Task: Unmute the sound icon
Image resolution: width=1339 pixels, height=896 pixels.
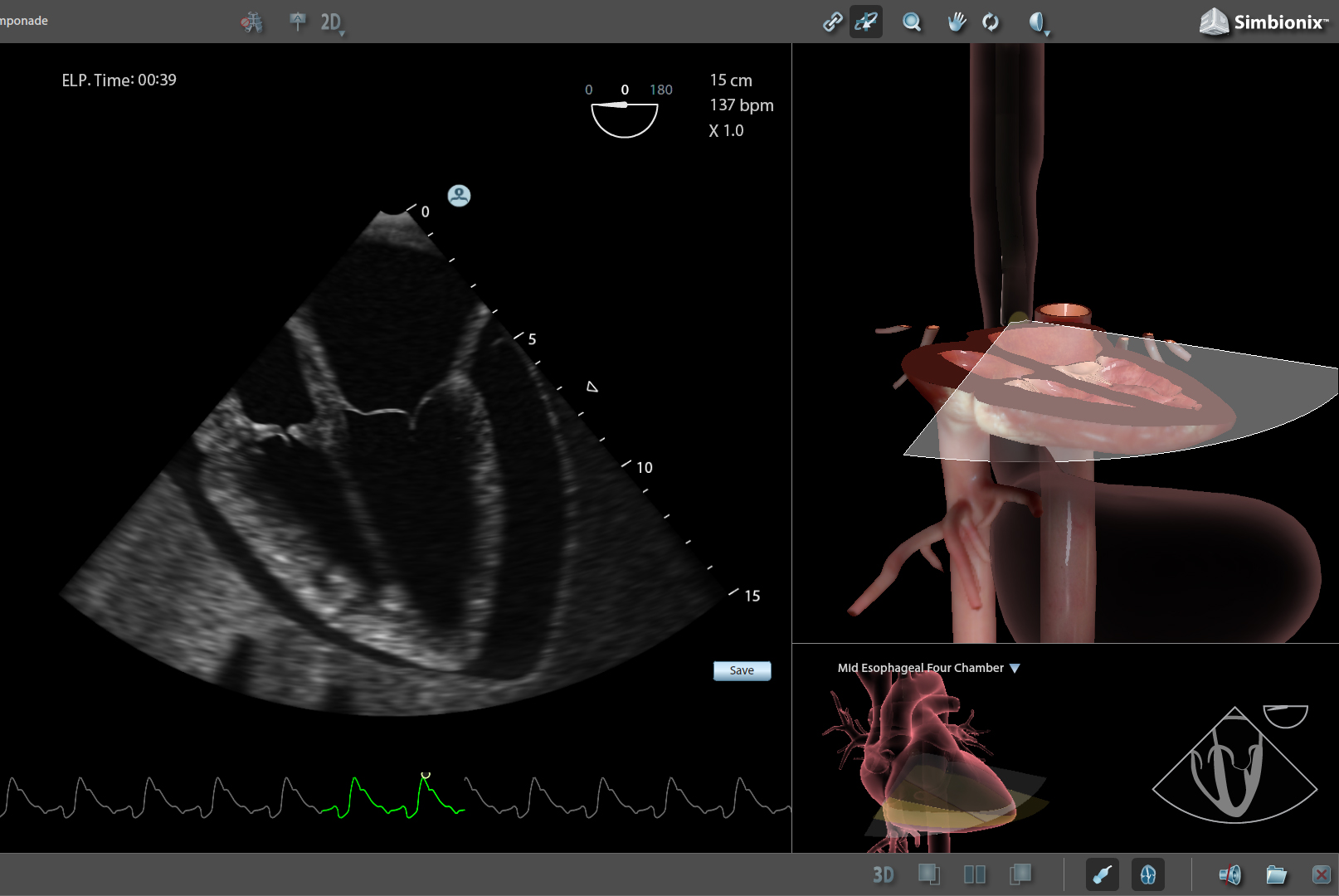Action: 1230,874
